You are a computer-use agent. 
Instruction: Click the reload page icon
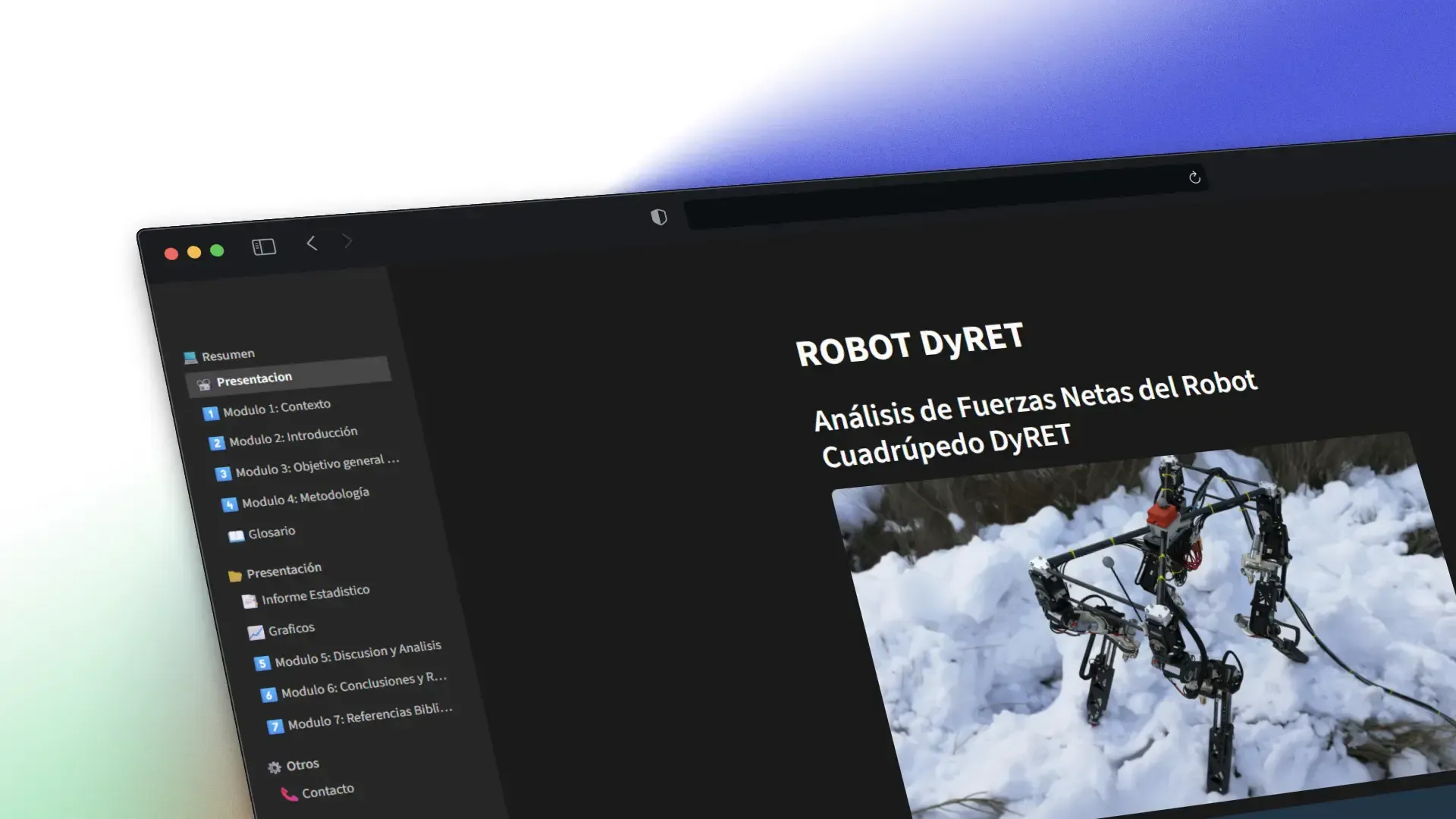pyautogui.click(x=1195, y=179)
